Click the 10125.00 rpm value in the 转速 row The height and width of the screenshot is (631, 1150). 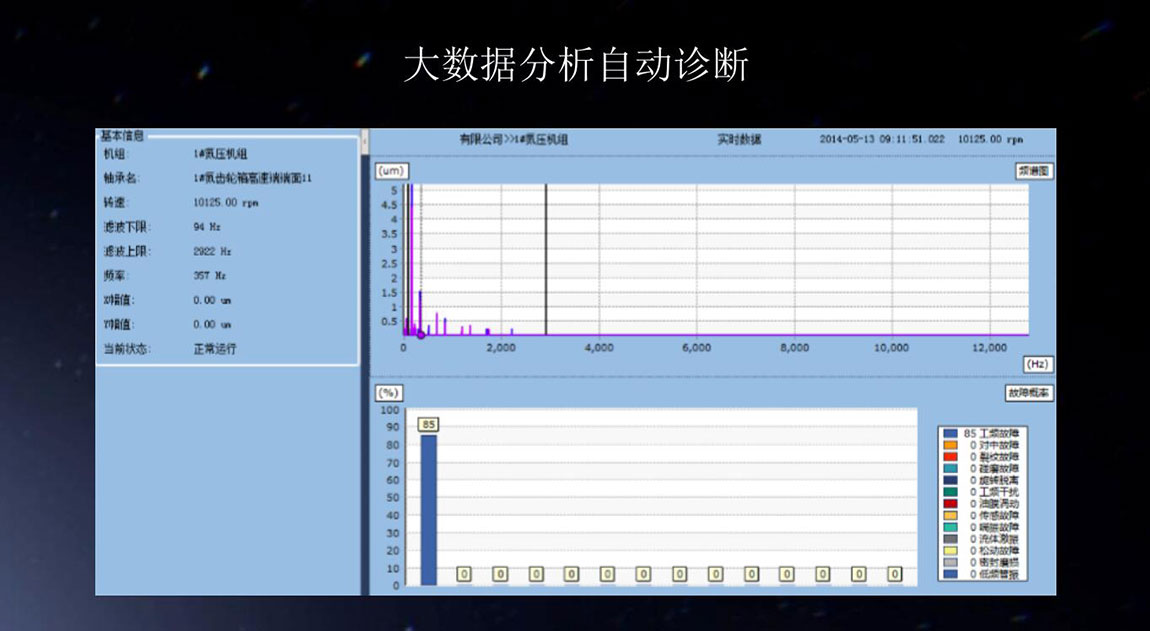click(226, 203)
